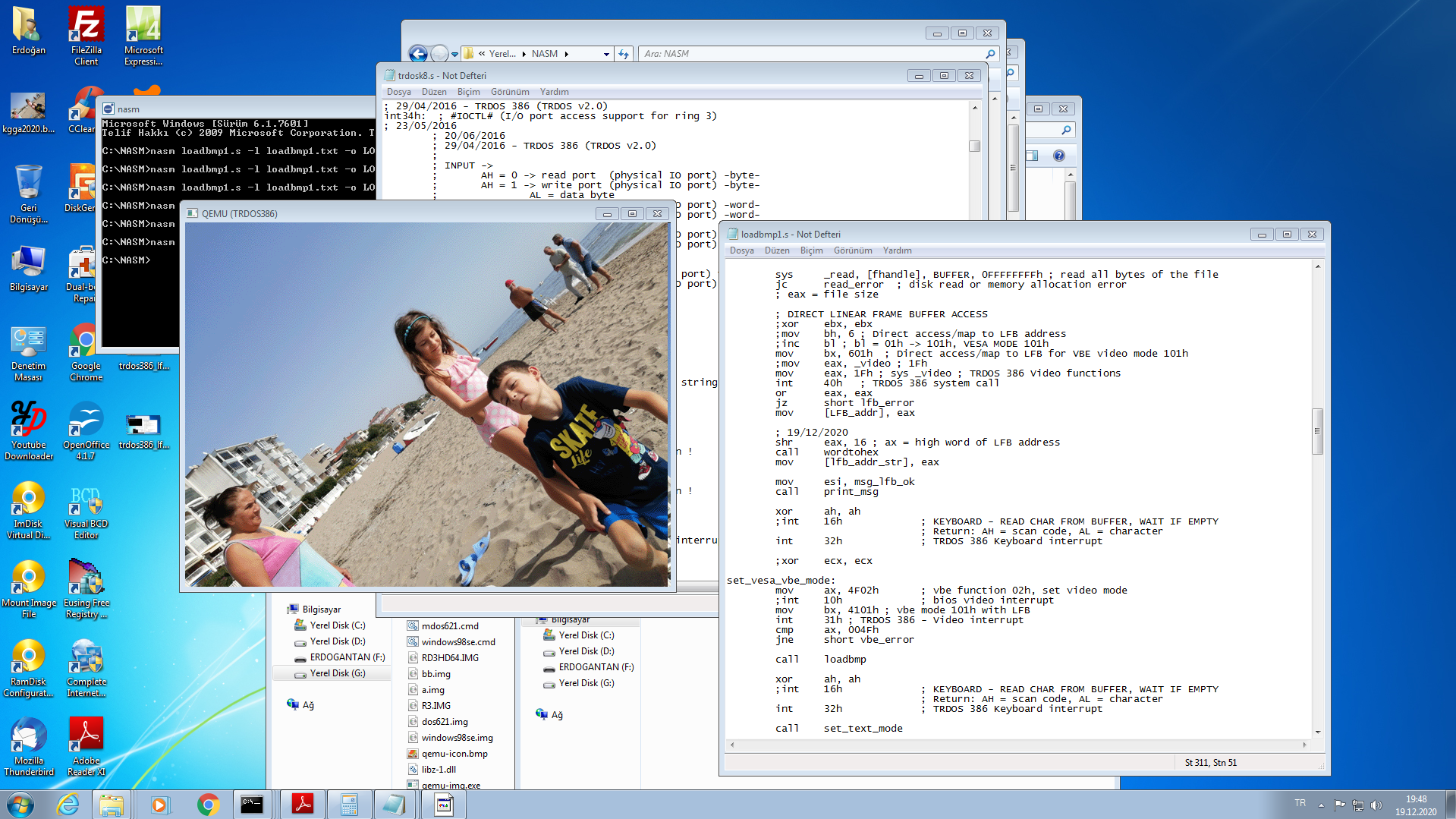Click the Command Prompt icon in taskbar
The height and width of the screenshot is (819, 1456).
click(252, 805)
